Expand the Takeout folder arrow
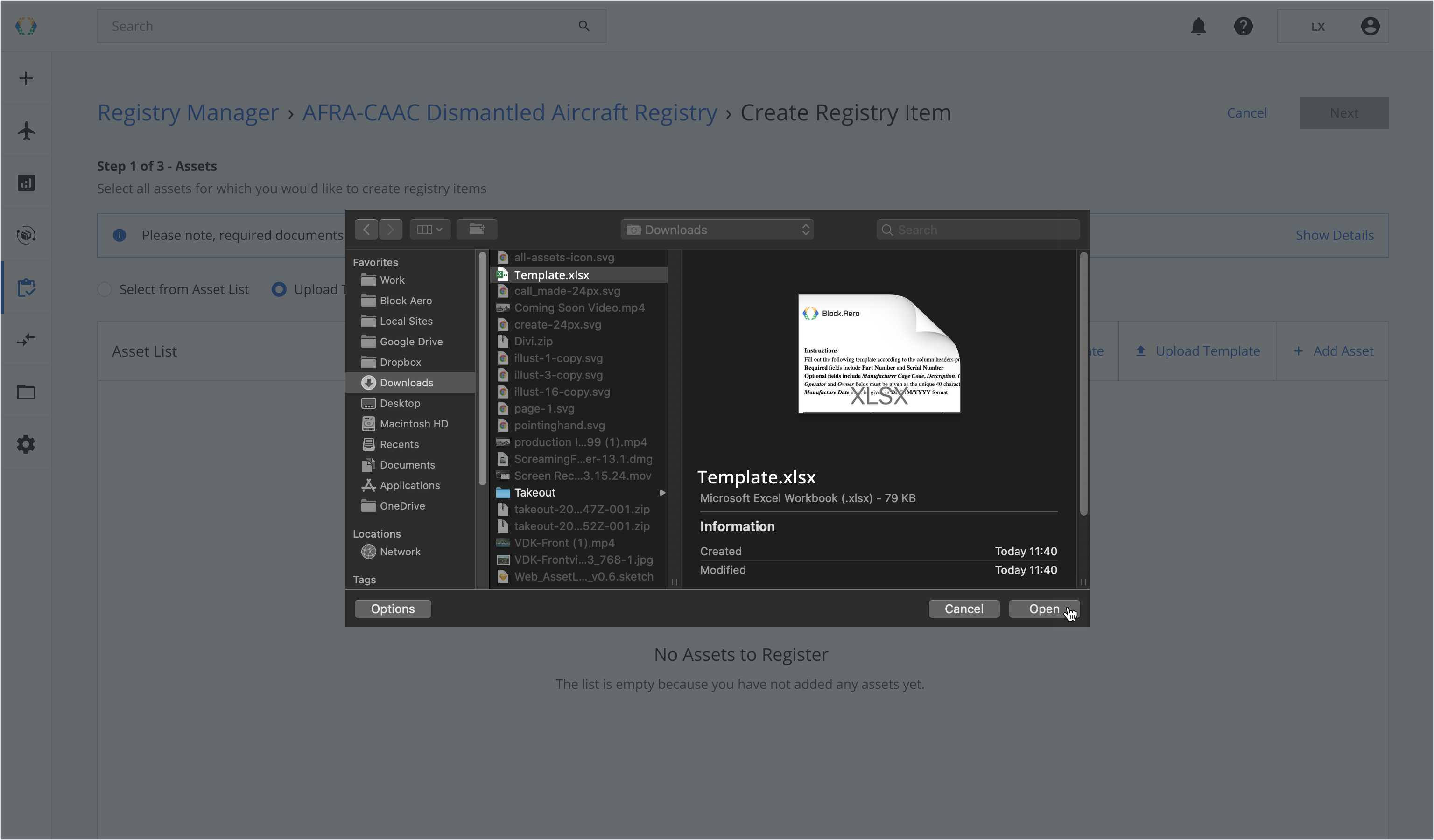 [662, 492]
